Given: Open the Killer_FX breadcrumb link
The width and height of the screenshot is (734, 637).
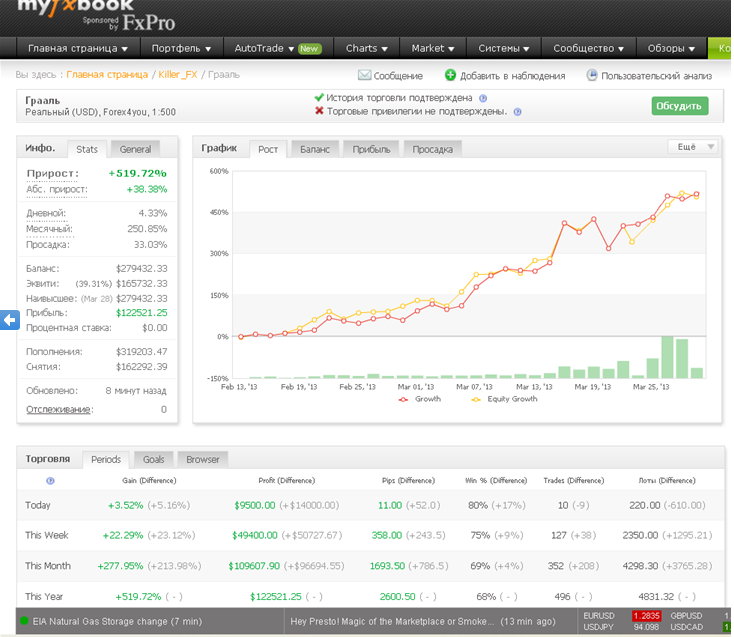Looking at the screenshot, I should coord(177,75).
